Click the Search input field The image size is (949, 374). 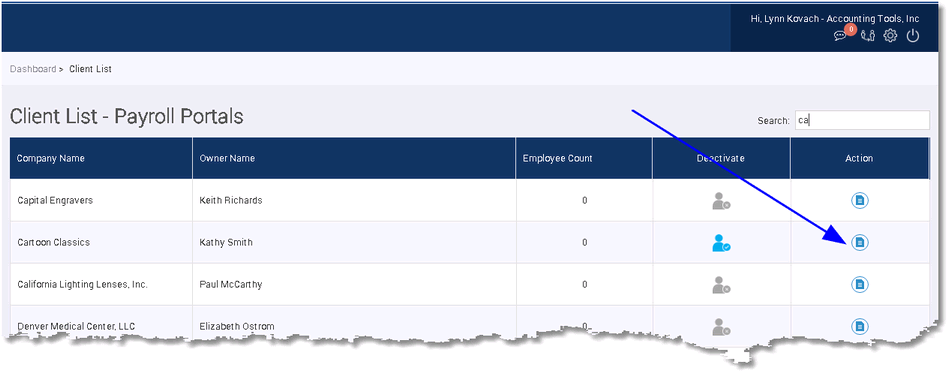(861, 120)
